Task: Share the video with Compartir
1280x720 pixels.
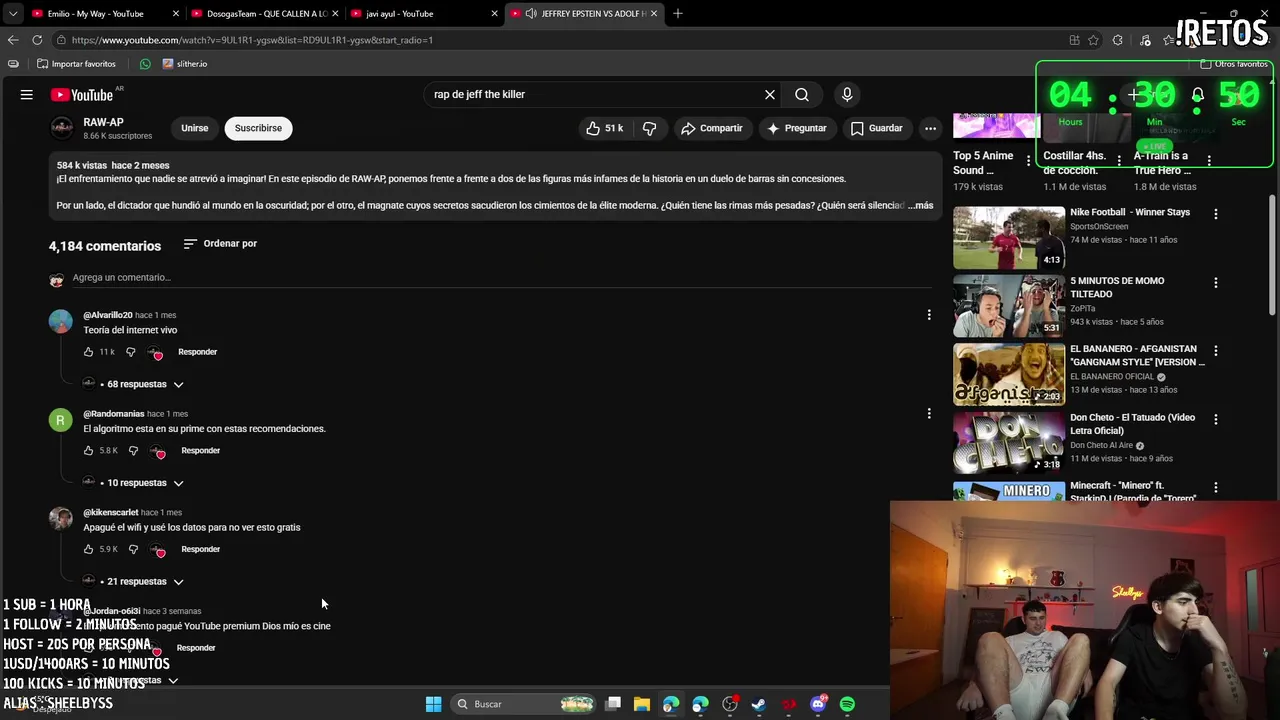Action: (x=711, y=128)
